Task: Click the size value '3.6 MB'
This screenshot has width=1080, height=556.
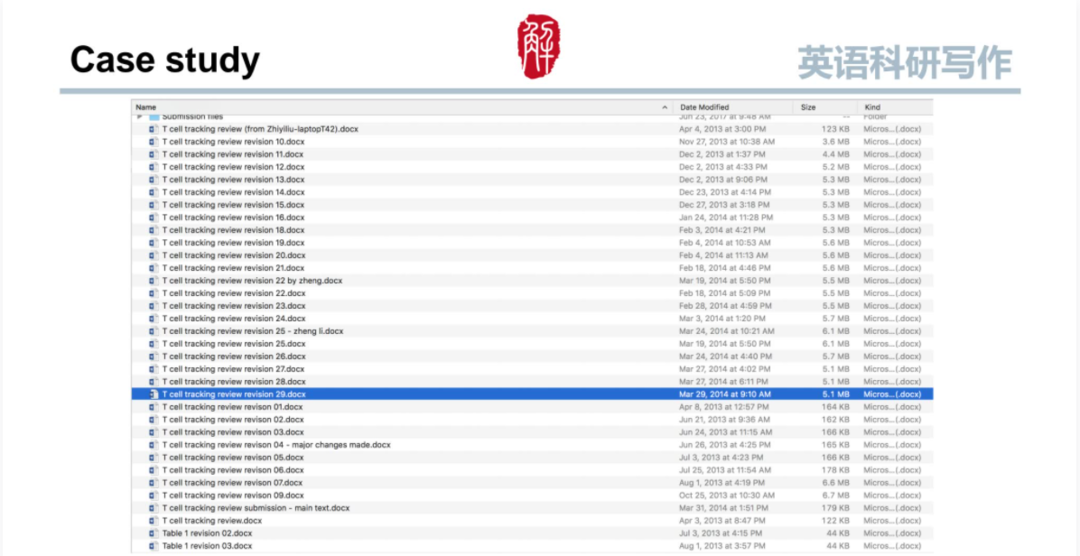Action: pyautogui.click(x=835, y=142)
